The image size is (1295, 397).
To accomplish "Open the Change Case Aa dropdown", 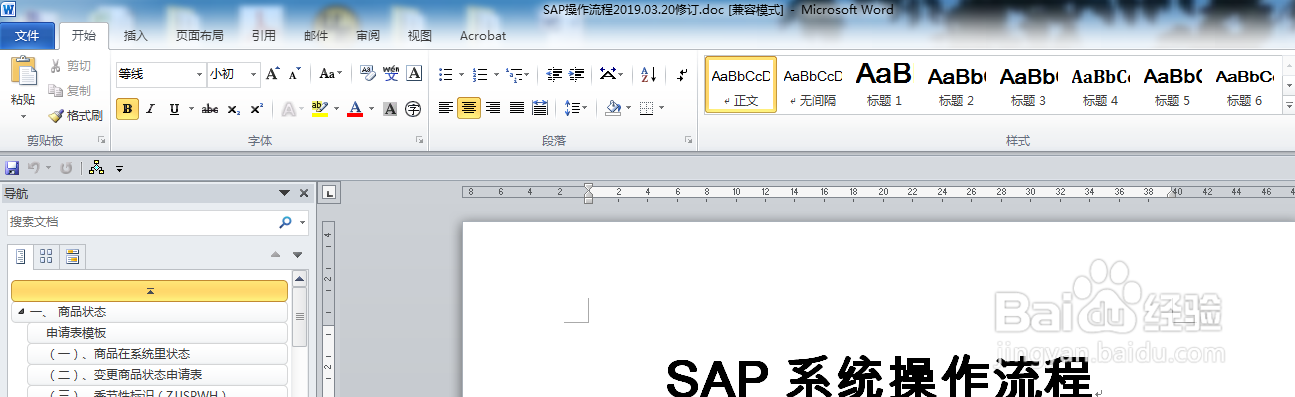I will [330, 74].
